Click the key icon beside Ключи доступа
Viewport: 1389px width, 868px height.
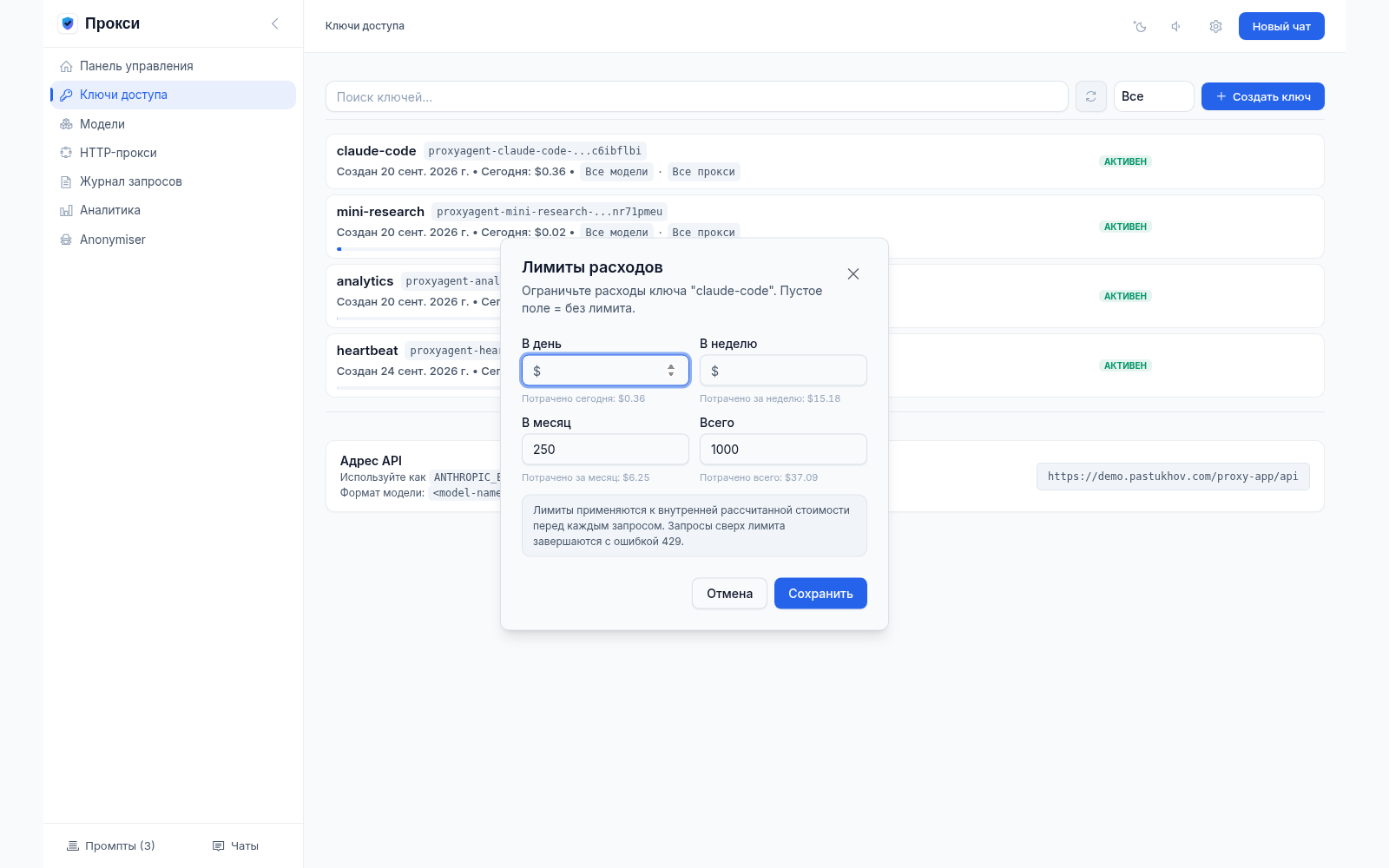[x=66, y=95]
